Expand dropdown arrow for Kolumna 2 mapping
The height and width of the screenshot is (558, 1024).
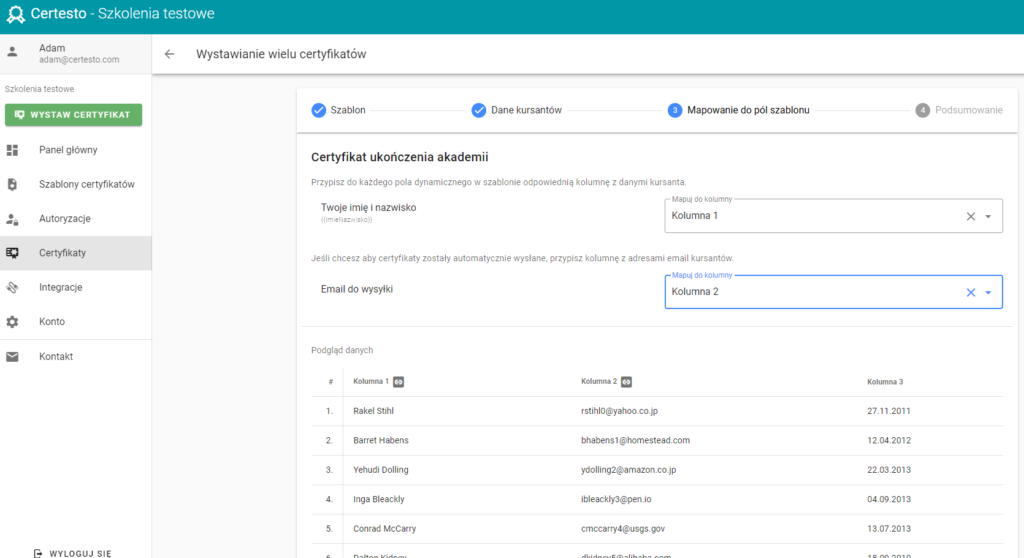[x=988, y=293]
